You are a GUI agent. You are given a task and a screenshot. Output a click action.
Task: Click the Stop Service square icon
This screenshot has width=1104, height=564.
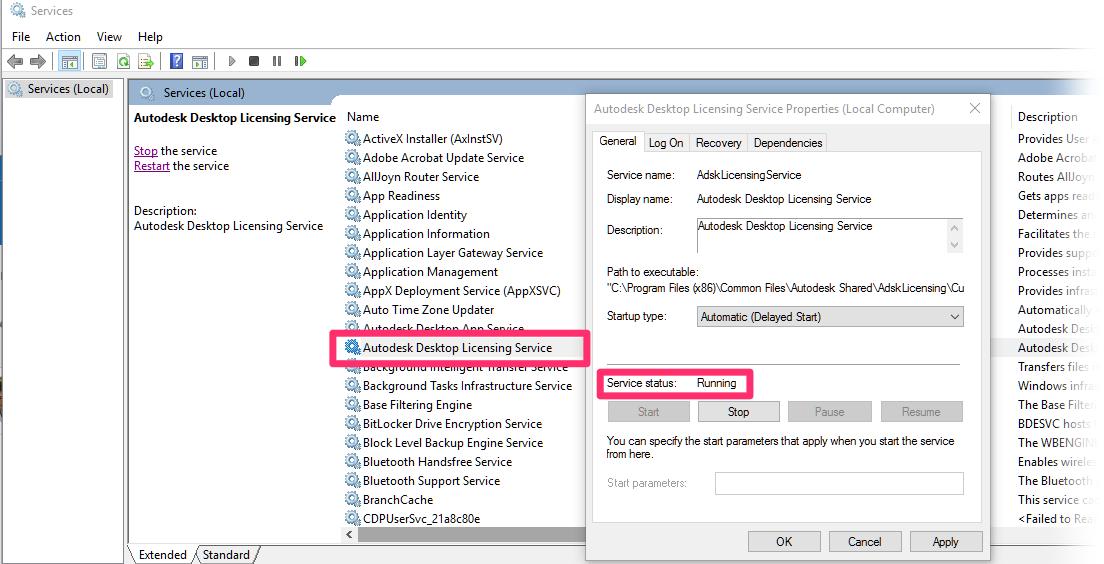click(254, 61)
